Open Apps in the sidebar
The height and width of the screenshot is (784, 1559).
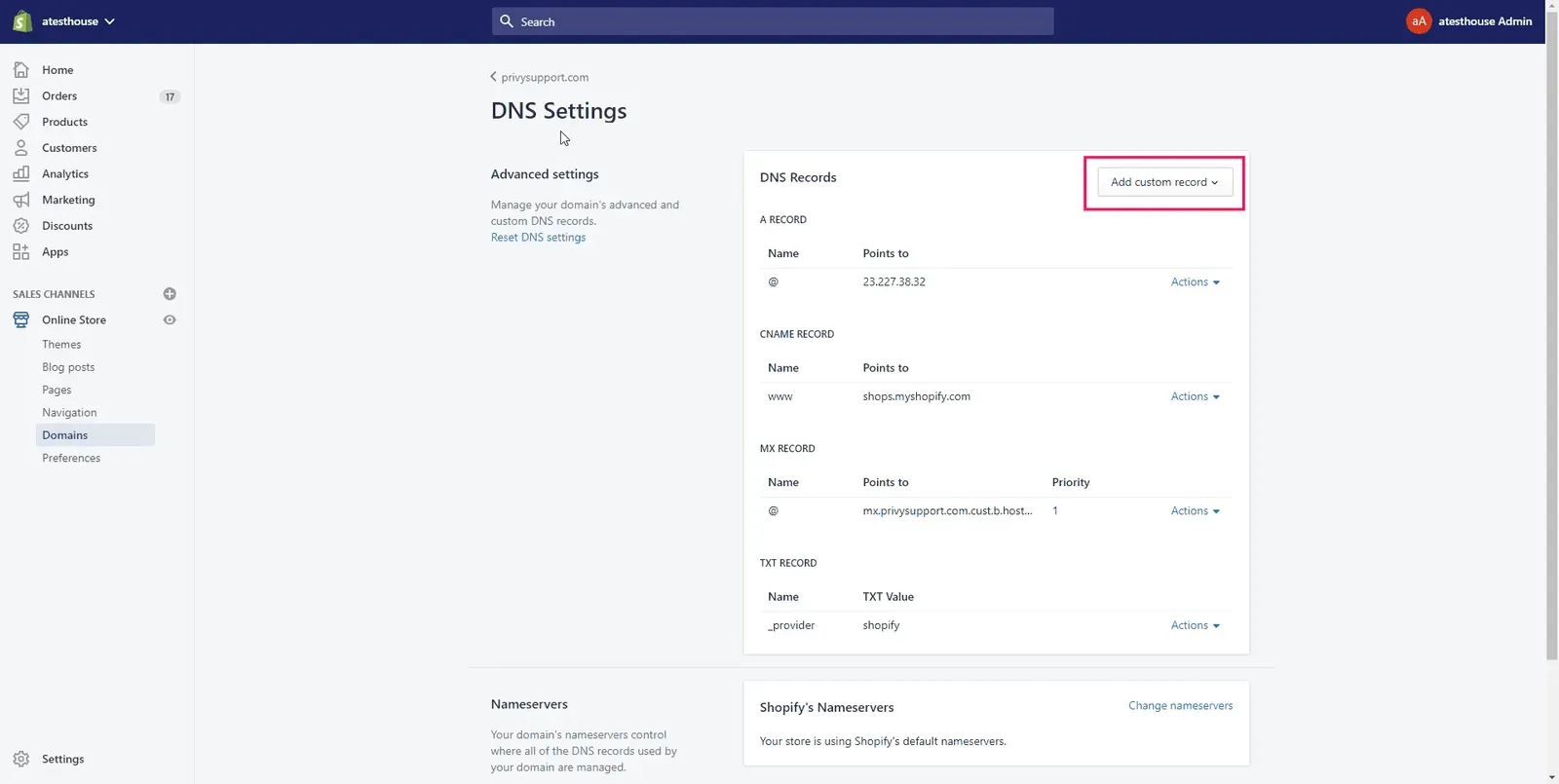click(56, 251)
